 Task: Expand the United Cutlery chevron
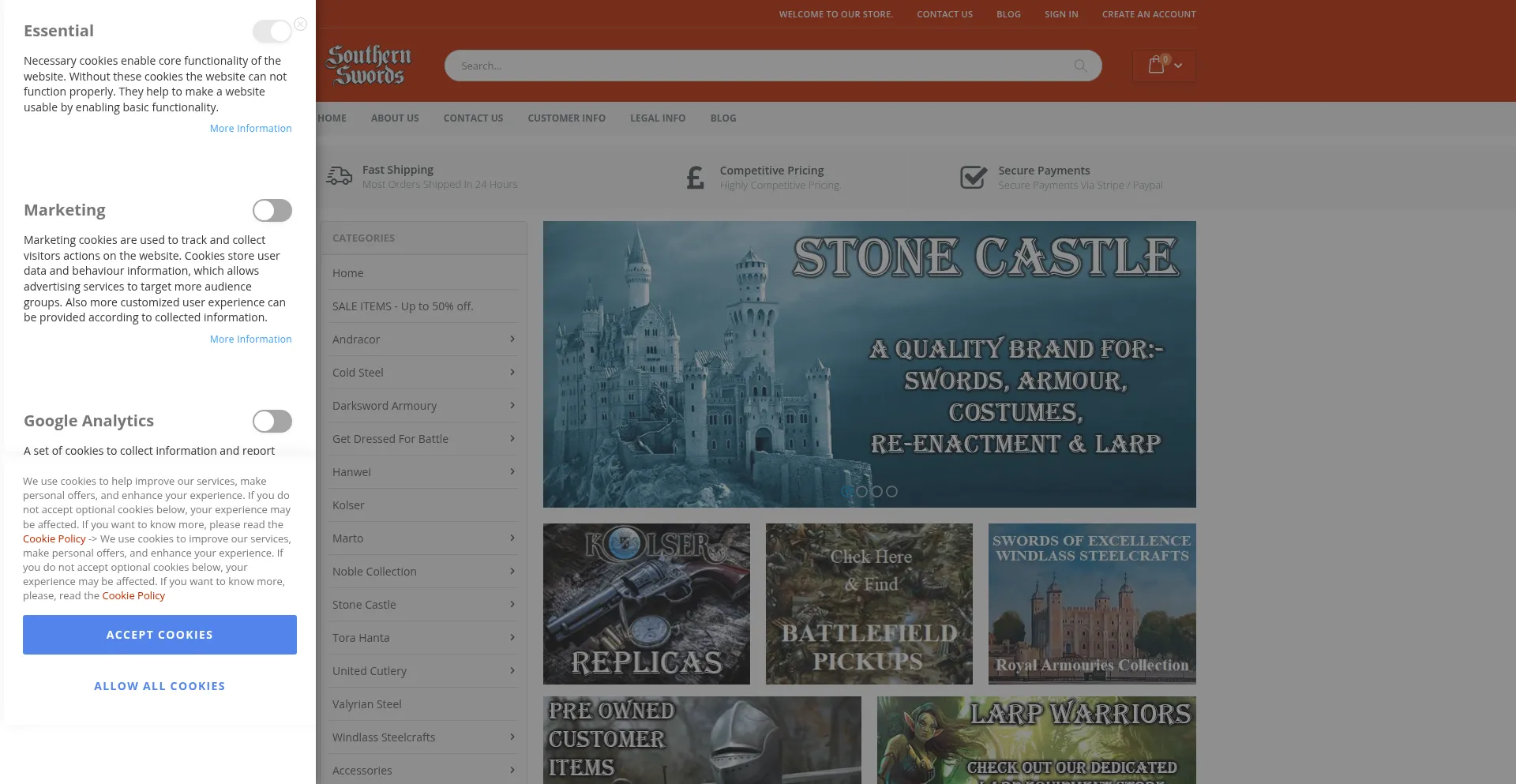(x=512, y=671)
